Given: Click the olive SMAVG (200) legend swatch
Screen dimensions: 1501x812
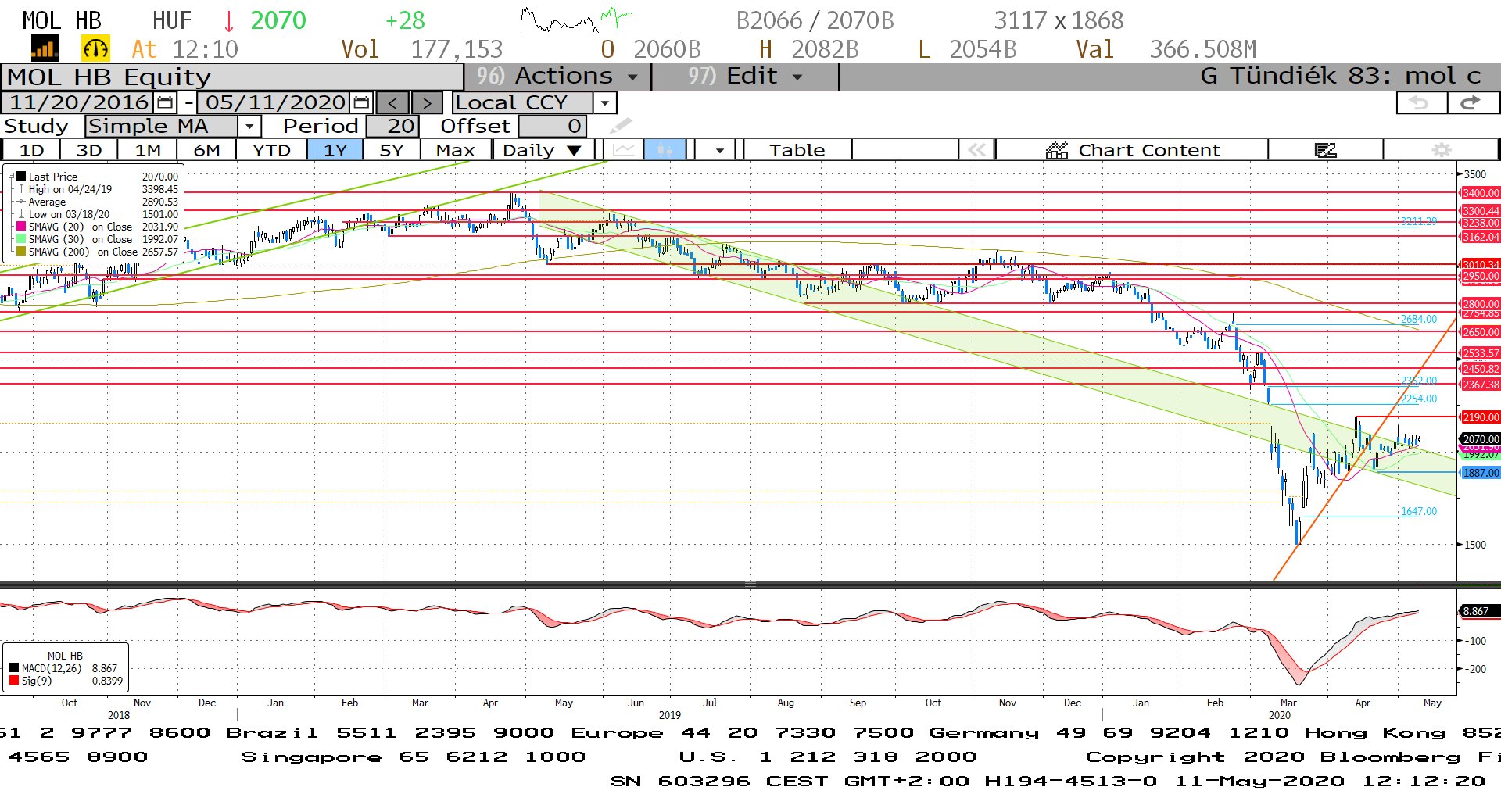Looking at the screenshot, I should point(22,251).
